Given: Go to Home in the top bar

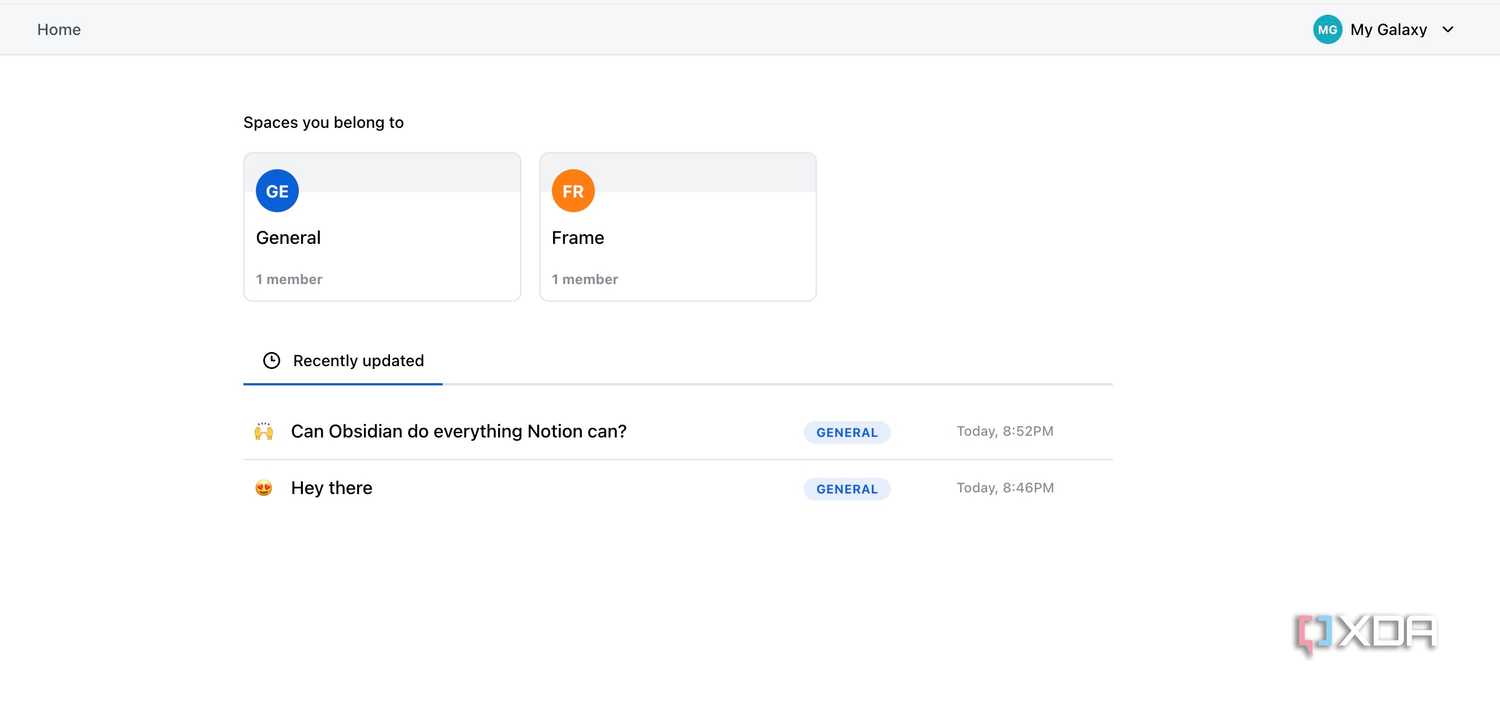Looking at the screenshot, I should point(59,30).
